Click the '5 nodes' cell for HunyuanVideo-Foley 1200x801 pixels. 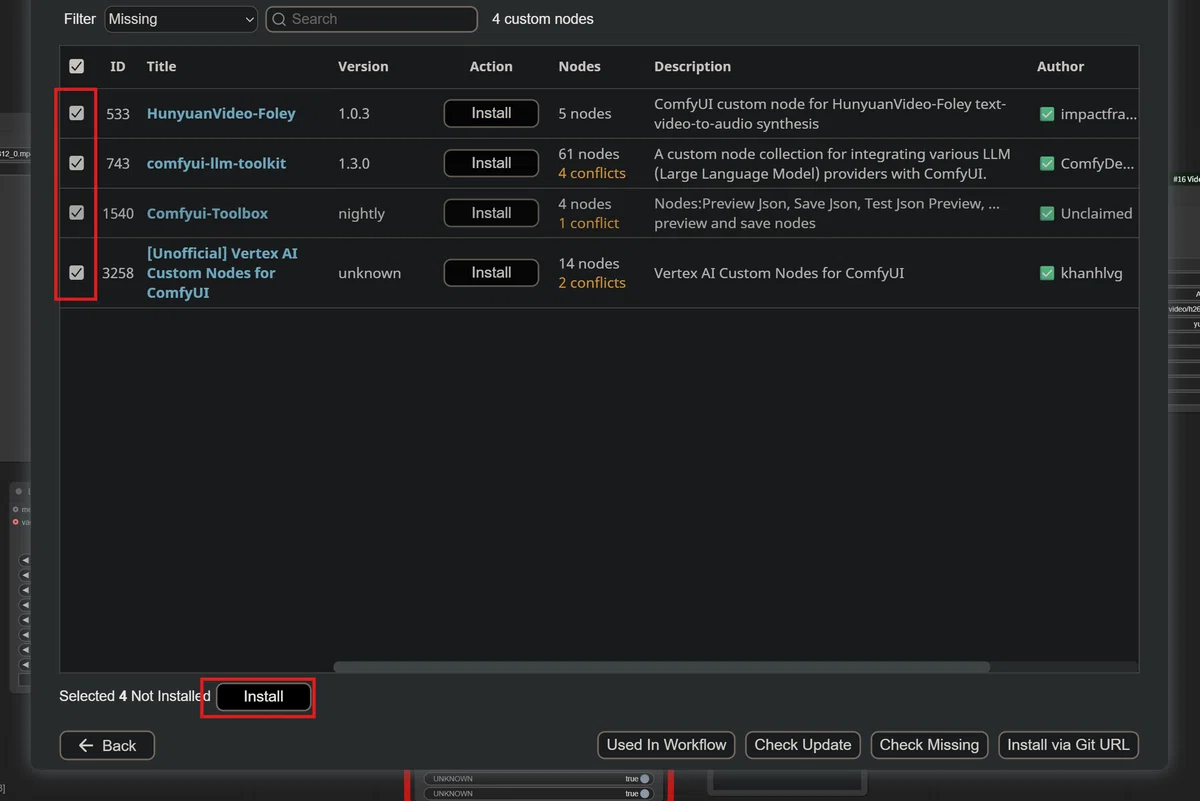pyautogui.click(x=585, y=114)
